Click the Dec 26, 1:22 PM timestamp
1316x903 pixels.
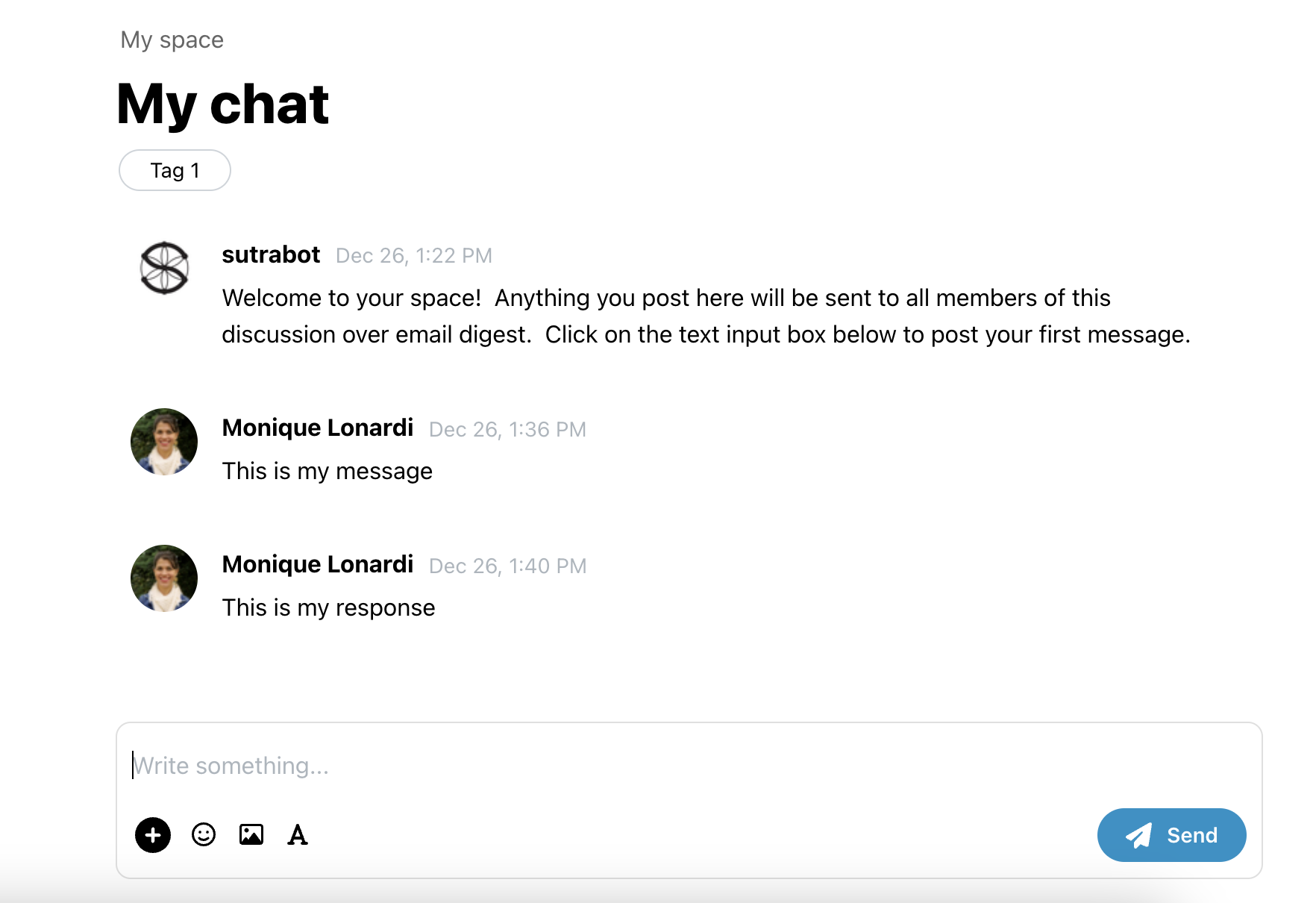click(414, 256)
